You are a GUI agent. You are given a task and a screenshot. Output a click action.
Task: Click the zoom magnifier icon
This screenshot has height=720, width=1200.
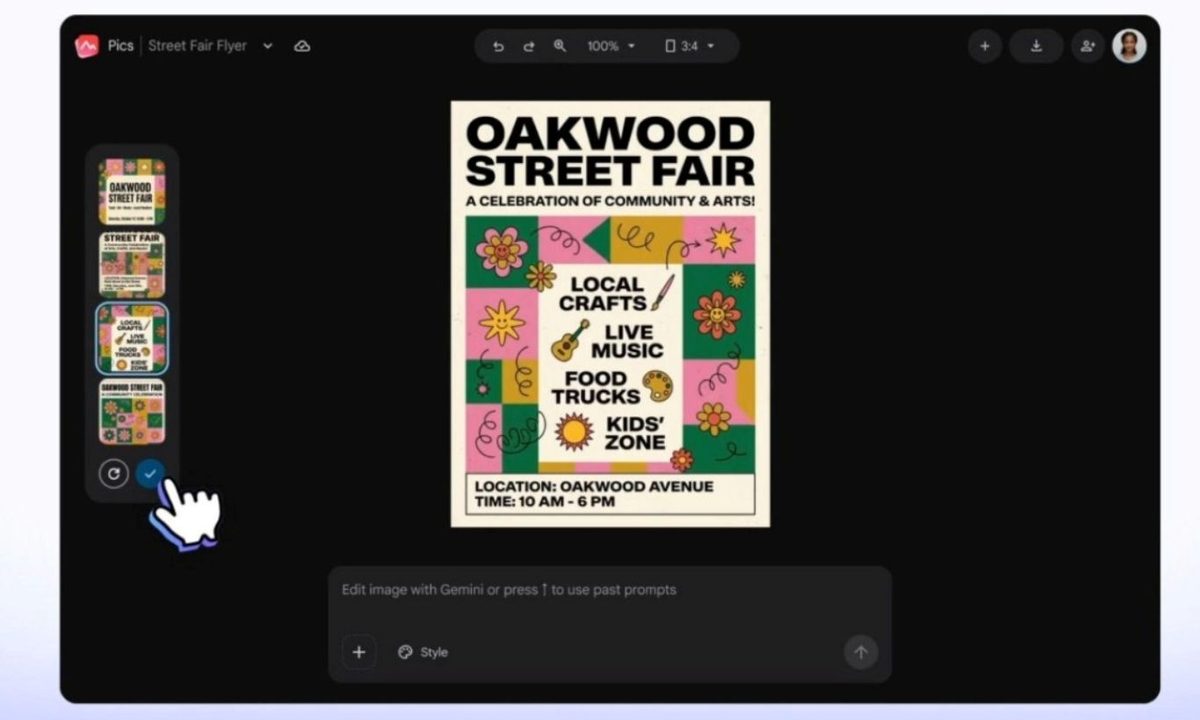coord(560,46)
